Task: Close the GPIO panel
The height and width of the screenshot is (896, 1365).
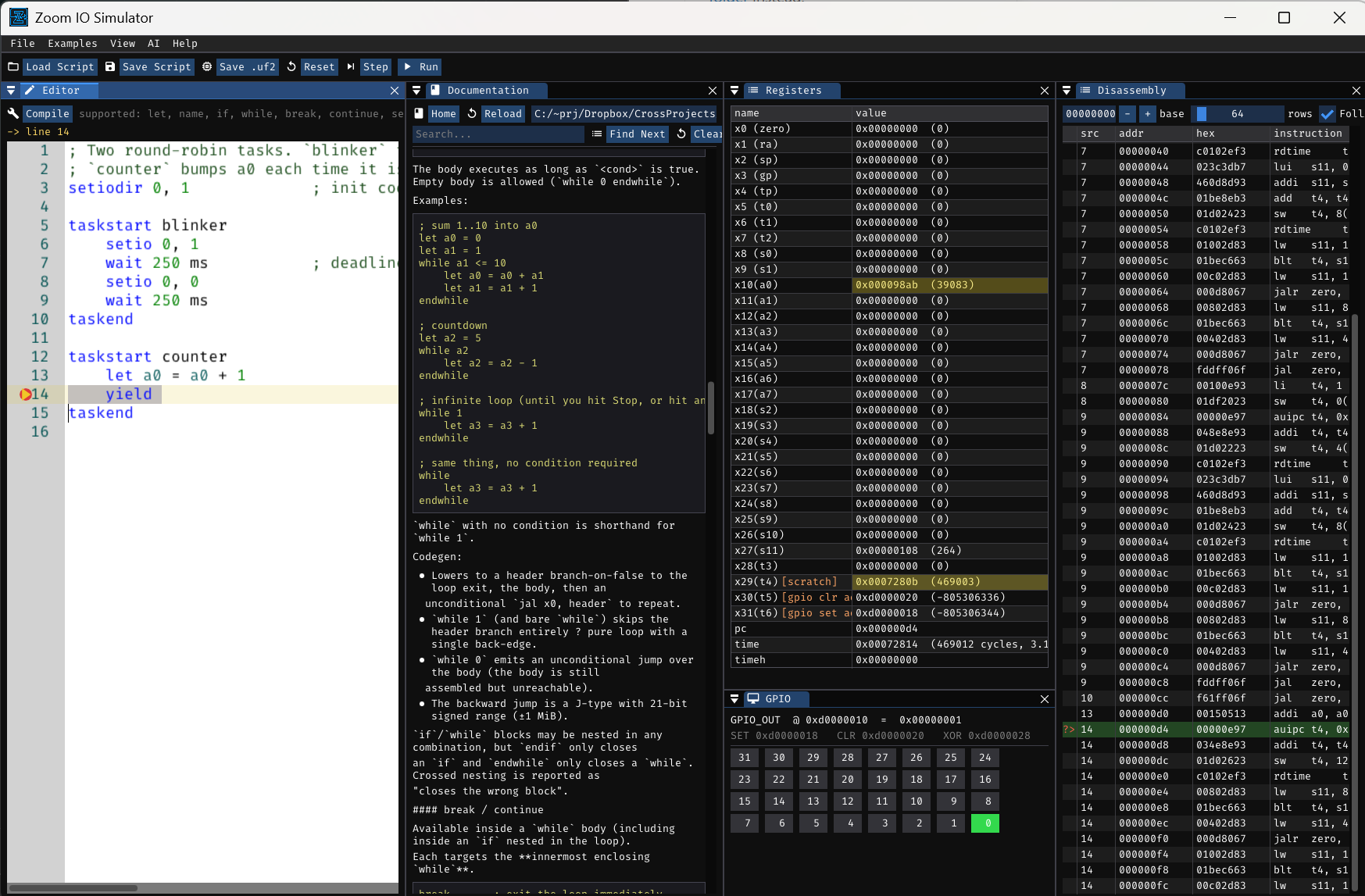Action: (x=1045, y=699)
